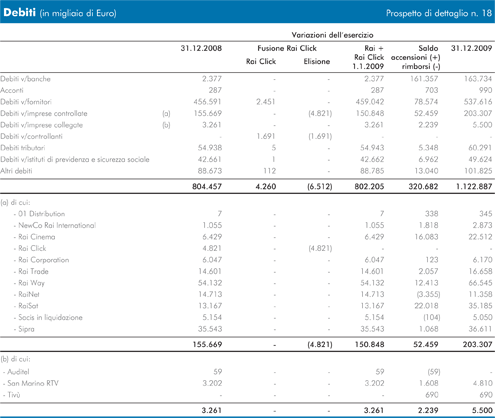Select the Fusione Rai Click header
The width and height of the screenshot is (495, 418).
[287, 48]
